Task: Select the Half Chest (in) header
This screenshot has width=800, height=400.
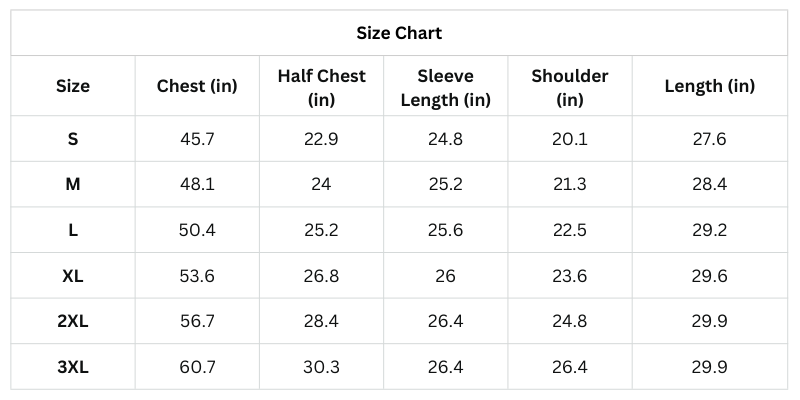Action: [321, 86]
